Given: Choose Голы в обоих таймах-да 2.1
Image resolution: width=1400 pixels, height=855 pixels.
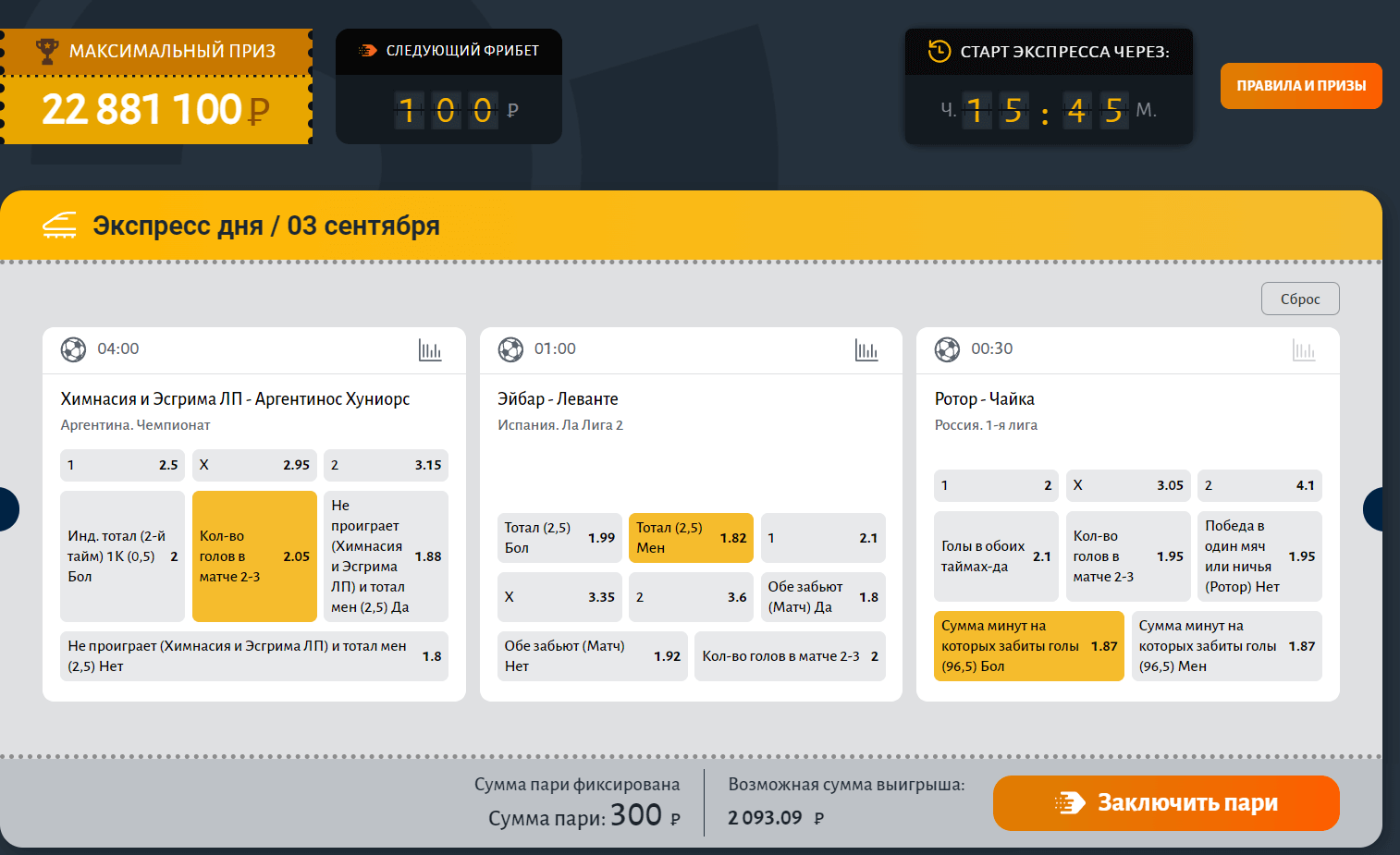Looking at the screenshot, I should point(996,556).
